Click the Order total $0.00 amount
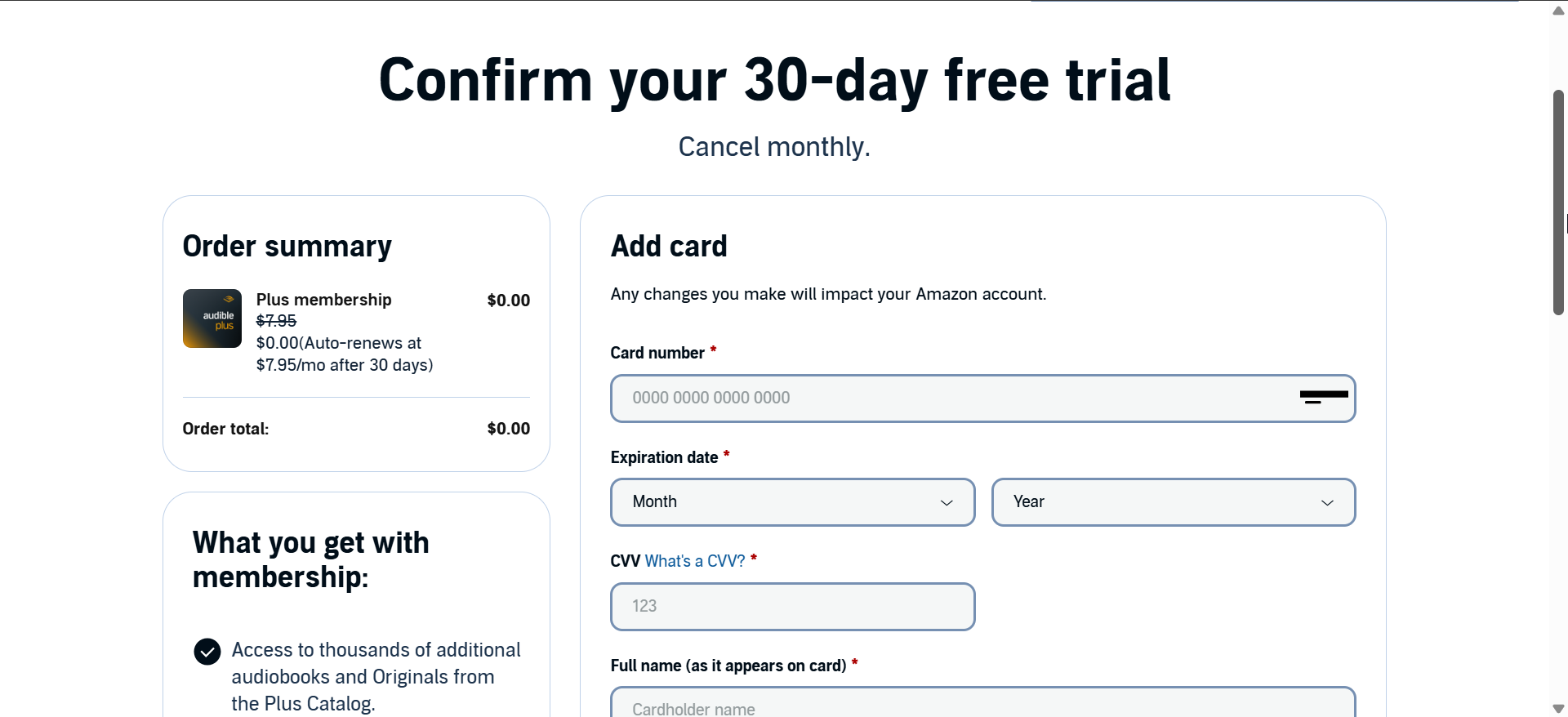 [x=508, y=429]
